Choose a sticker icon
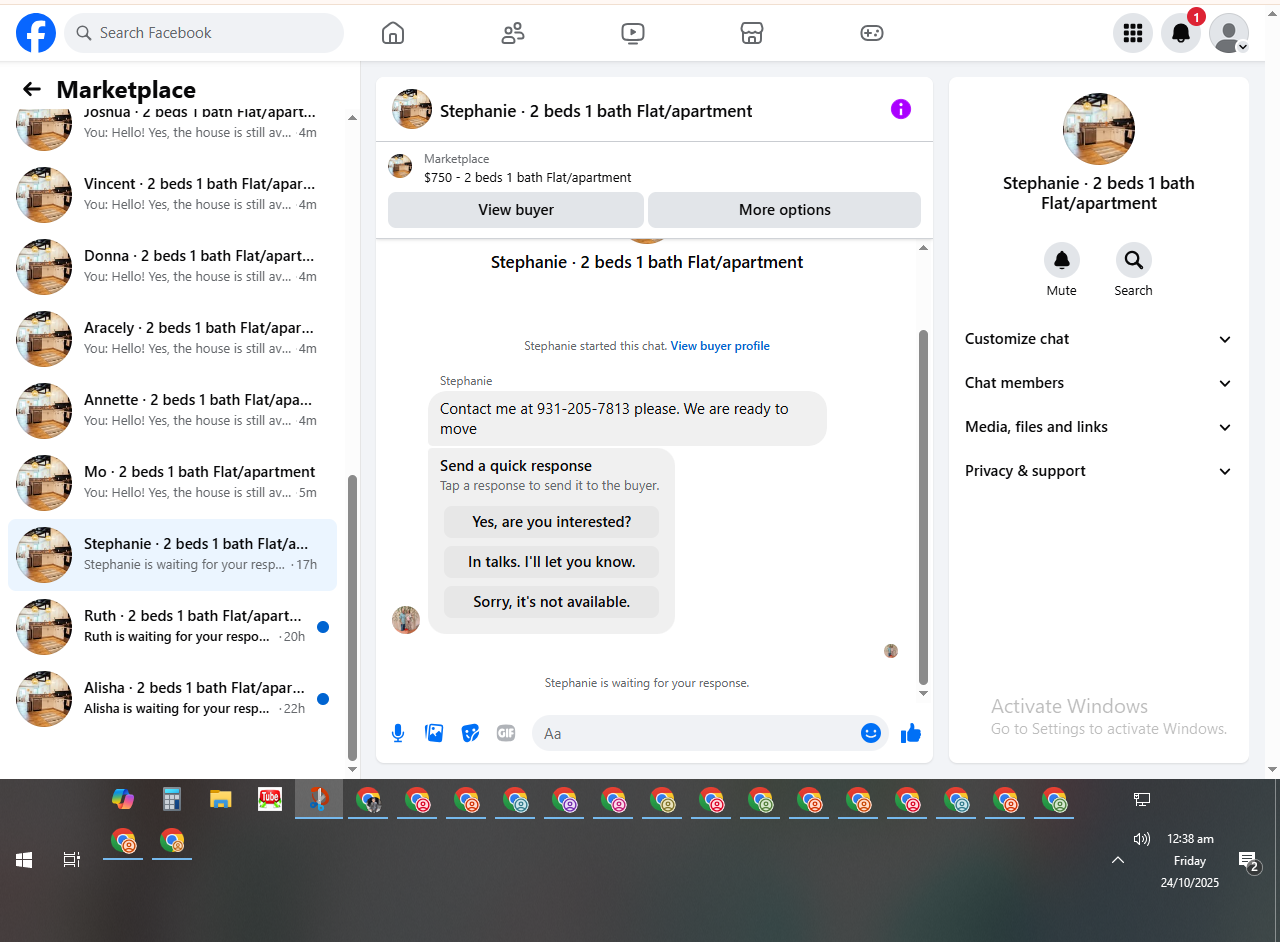Screen dimensions: 1280x942 click(470, 733)
